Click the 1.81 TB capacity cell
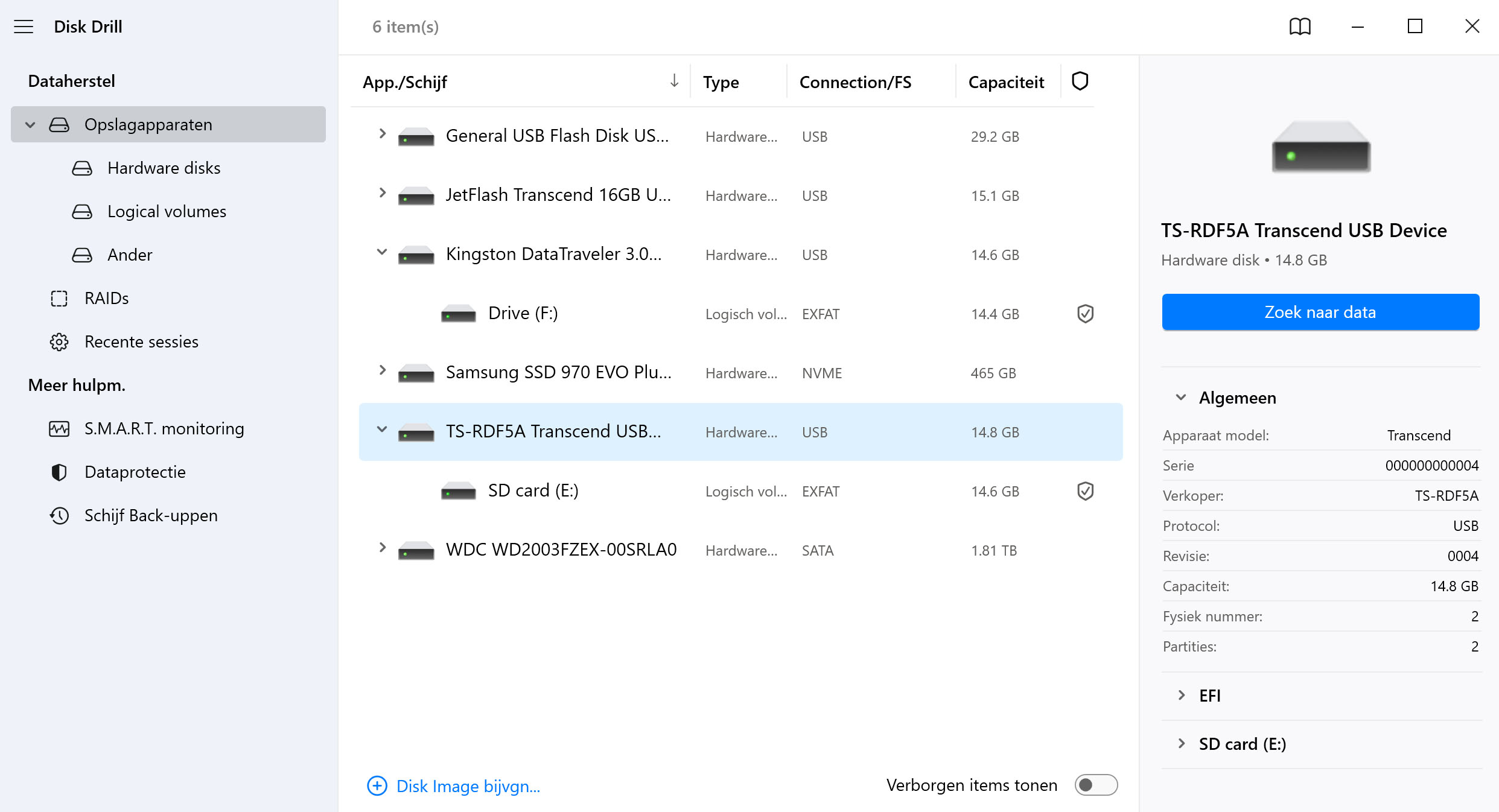Screen dimensions: 1499x812 (x=994, y=551)
